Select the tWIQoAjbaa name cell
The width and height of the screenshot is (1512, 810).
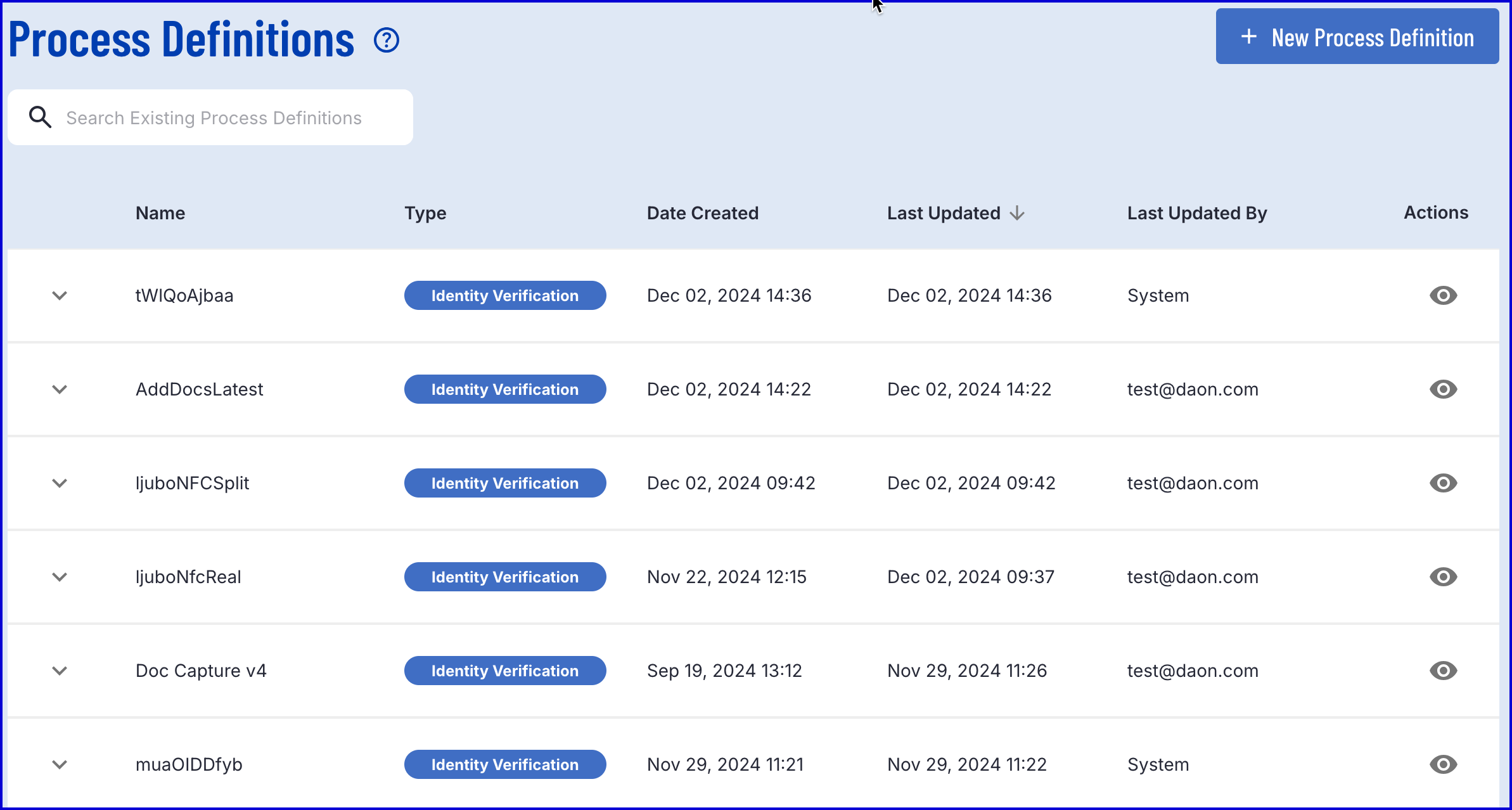(184, 295)
